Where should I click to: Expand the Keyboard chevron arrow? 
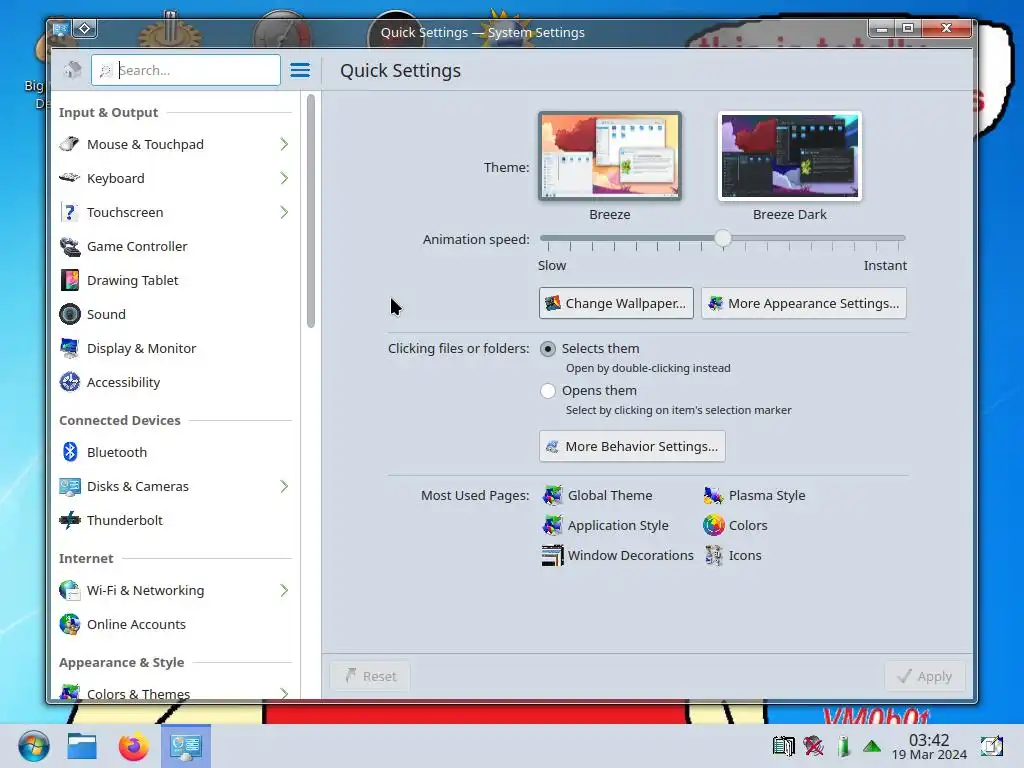[284, 178]
